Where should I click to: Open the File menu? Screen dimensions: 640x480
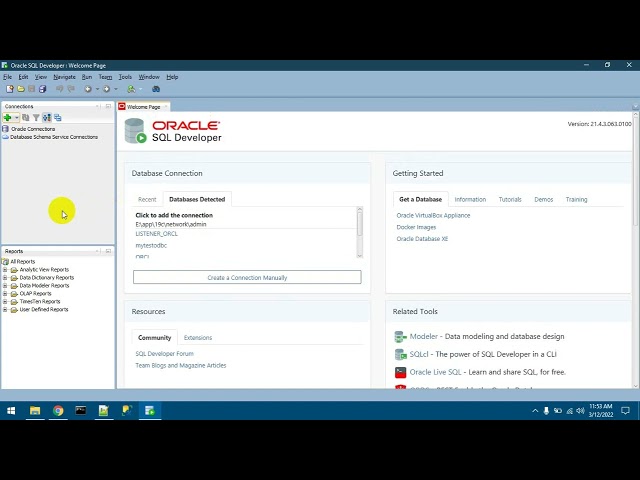pos(7,77)
